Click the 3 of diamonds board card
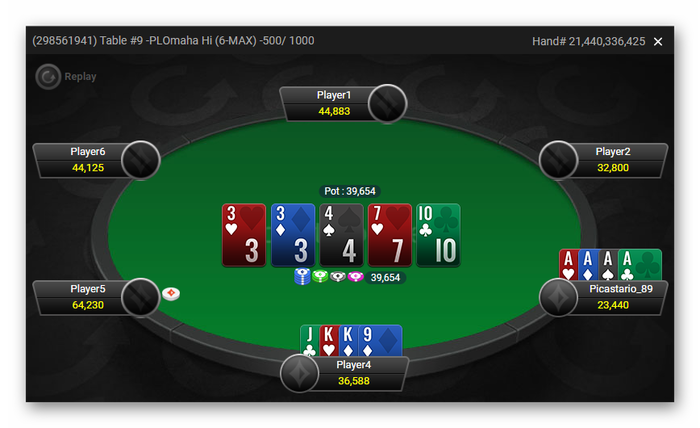 pos(293,235)
